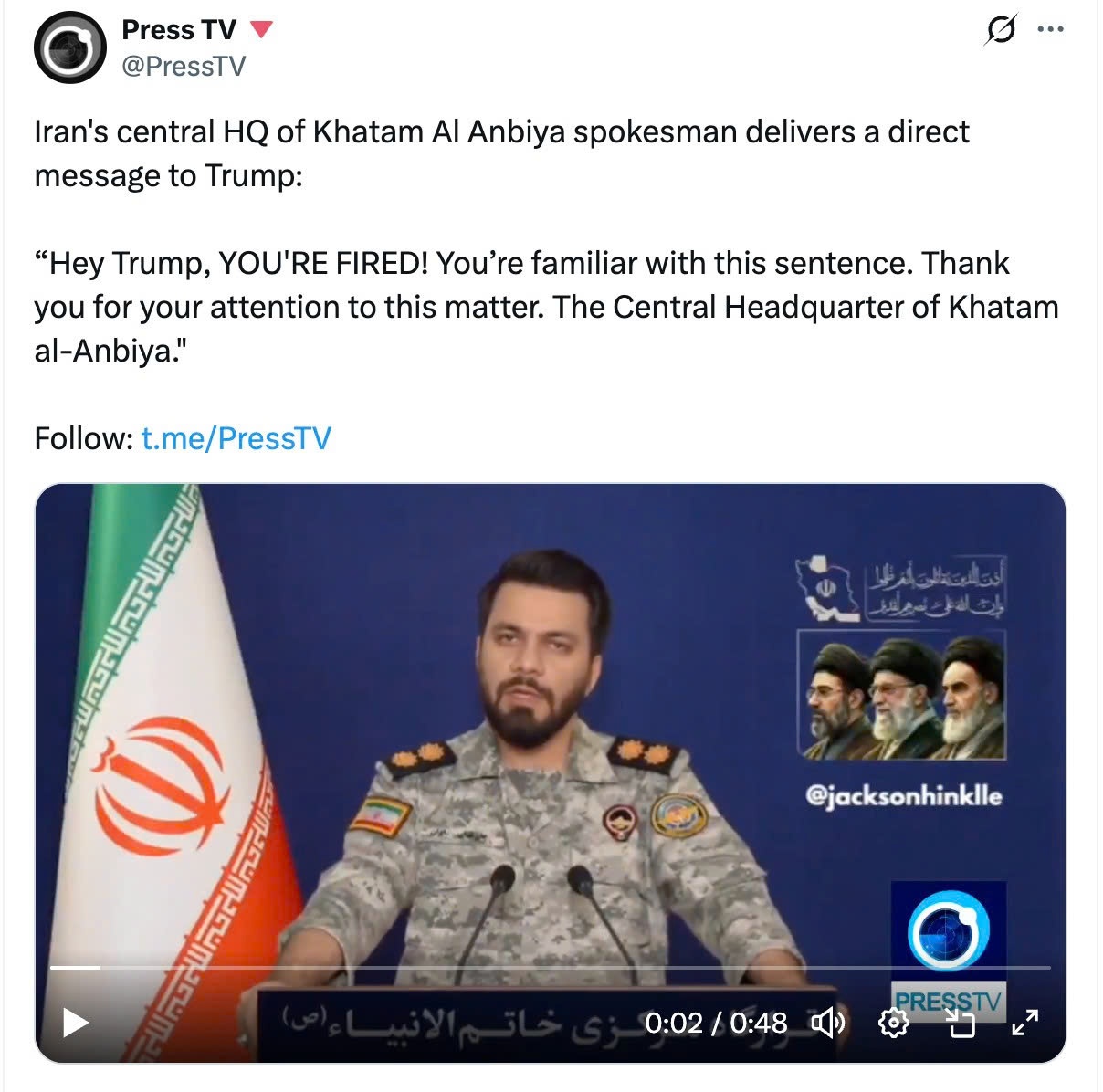This screenshot has width=1103, height=1092.
Task: Click the "Hey Trump, YOU'RE FIRED!" quote paragraph
Action: pos(546,307)
